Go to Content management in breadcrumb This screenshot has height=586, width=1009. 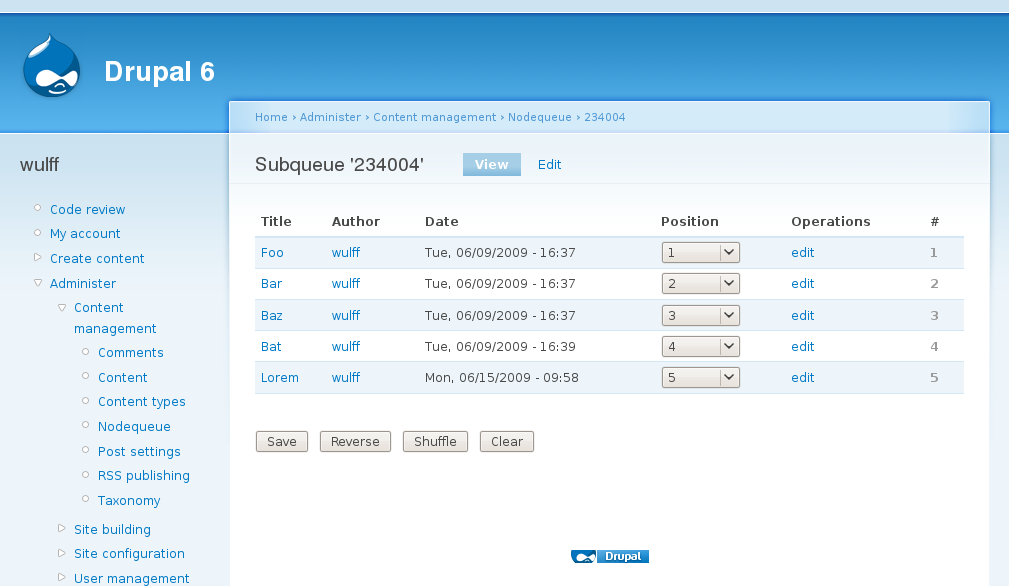[x=434, y=117]
